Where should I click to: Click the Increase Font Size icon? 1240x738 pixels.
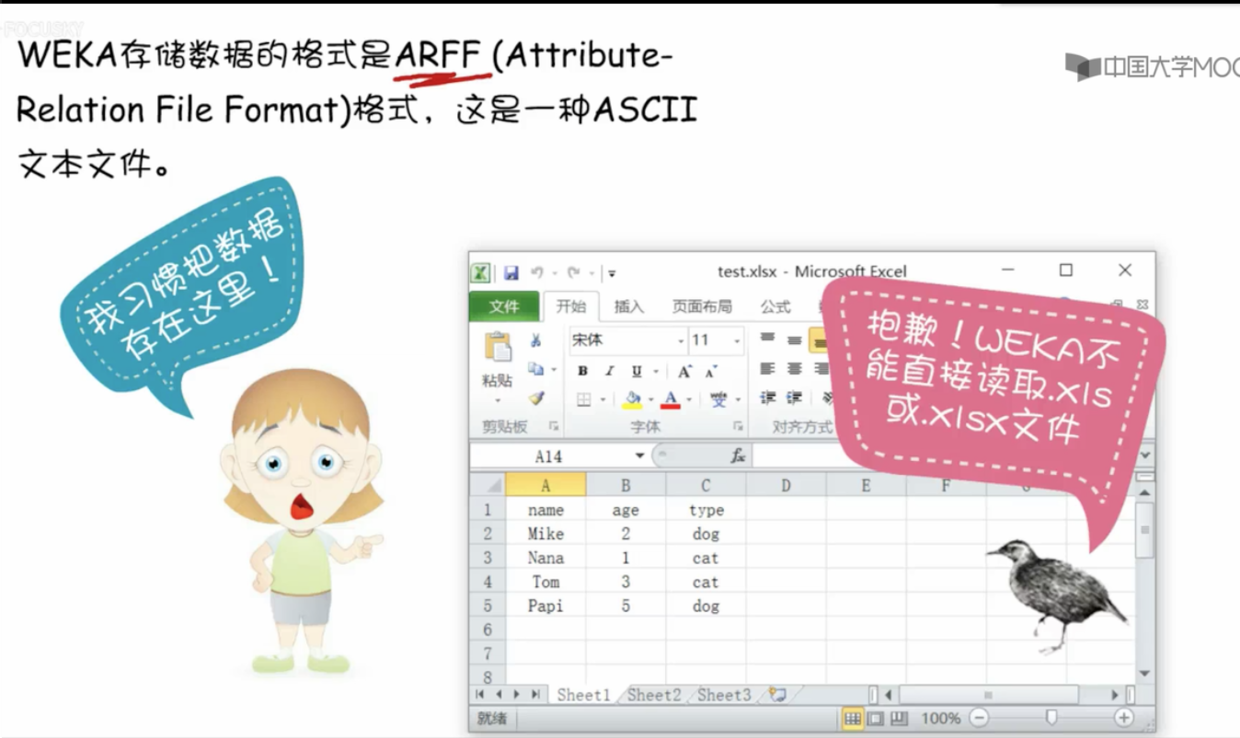click(685, 371)
